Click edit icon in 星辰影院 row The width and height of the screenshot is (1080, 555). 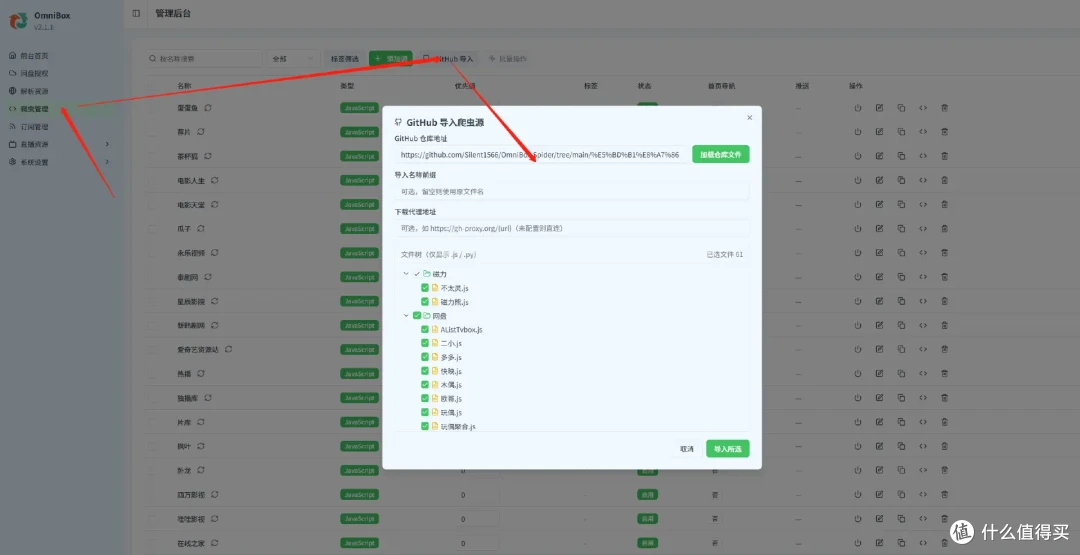click(880, 301)
